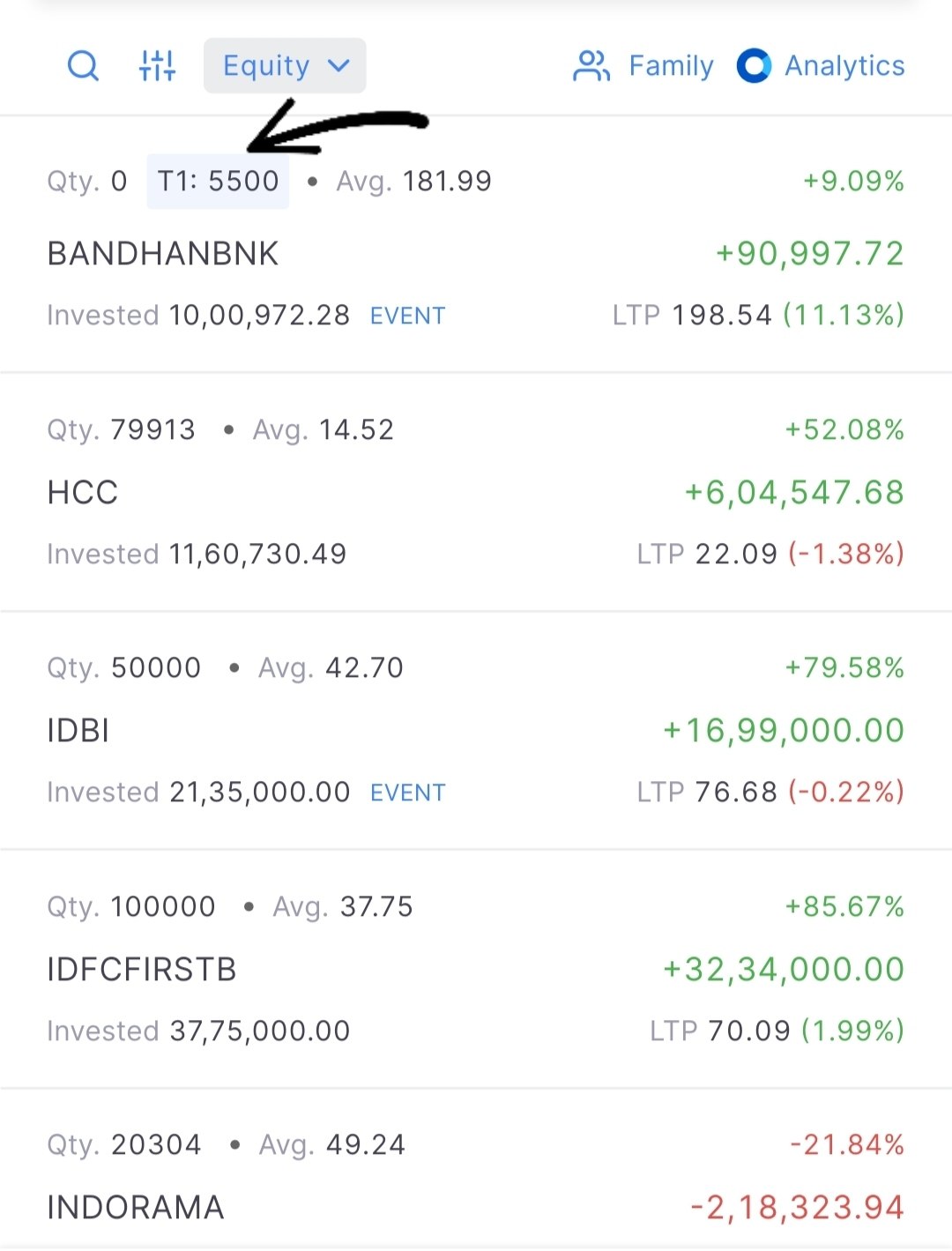Click HCC LTP 22.09 value
The height and width of the screenshot is (1251, 952).
click(736, 555)
